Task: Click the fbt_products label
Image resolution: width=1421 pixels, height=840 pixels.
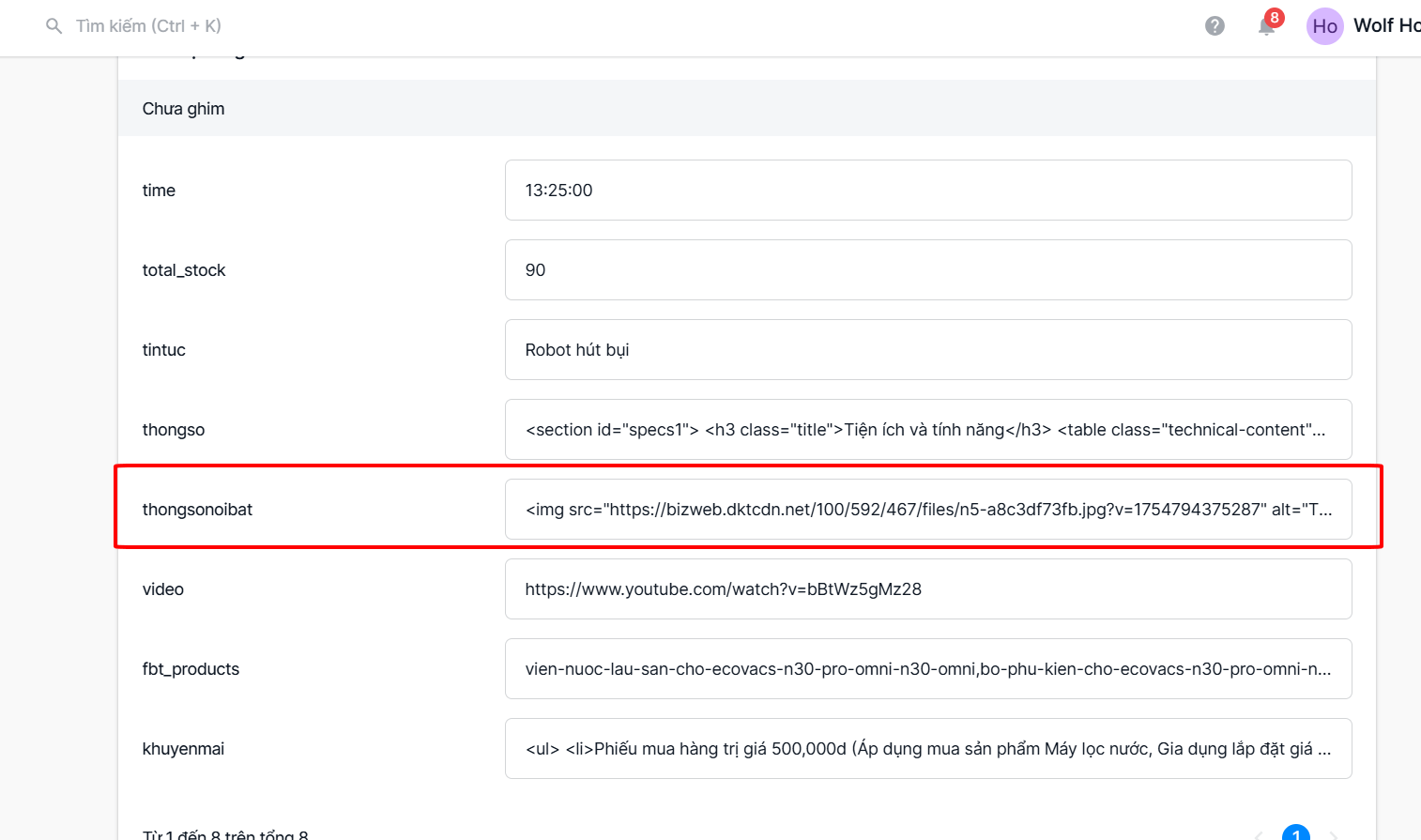Action: [191, 669]
